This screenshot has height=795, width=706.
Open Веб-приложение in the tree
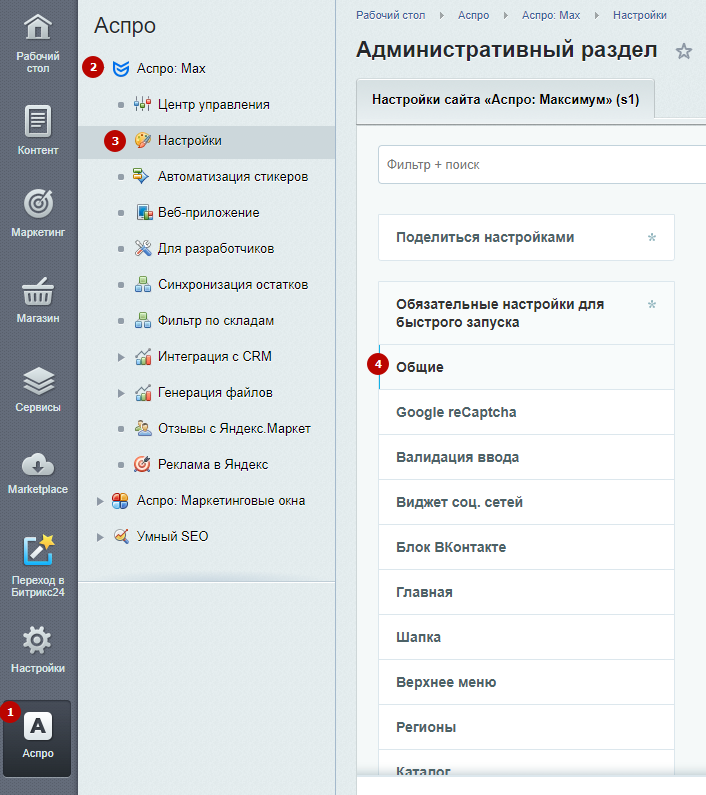coord(208,212)
